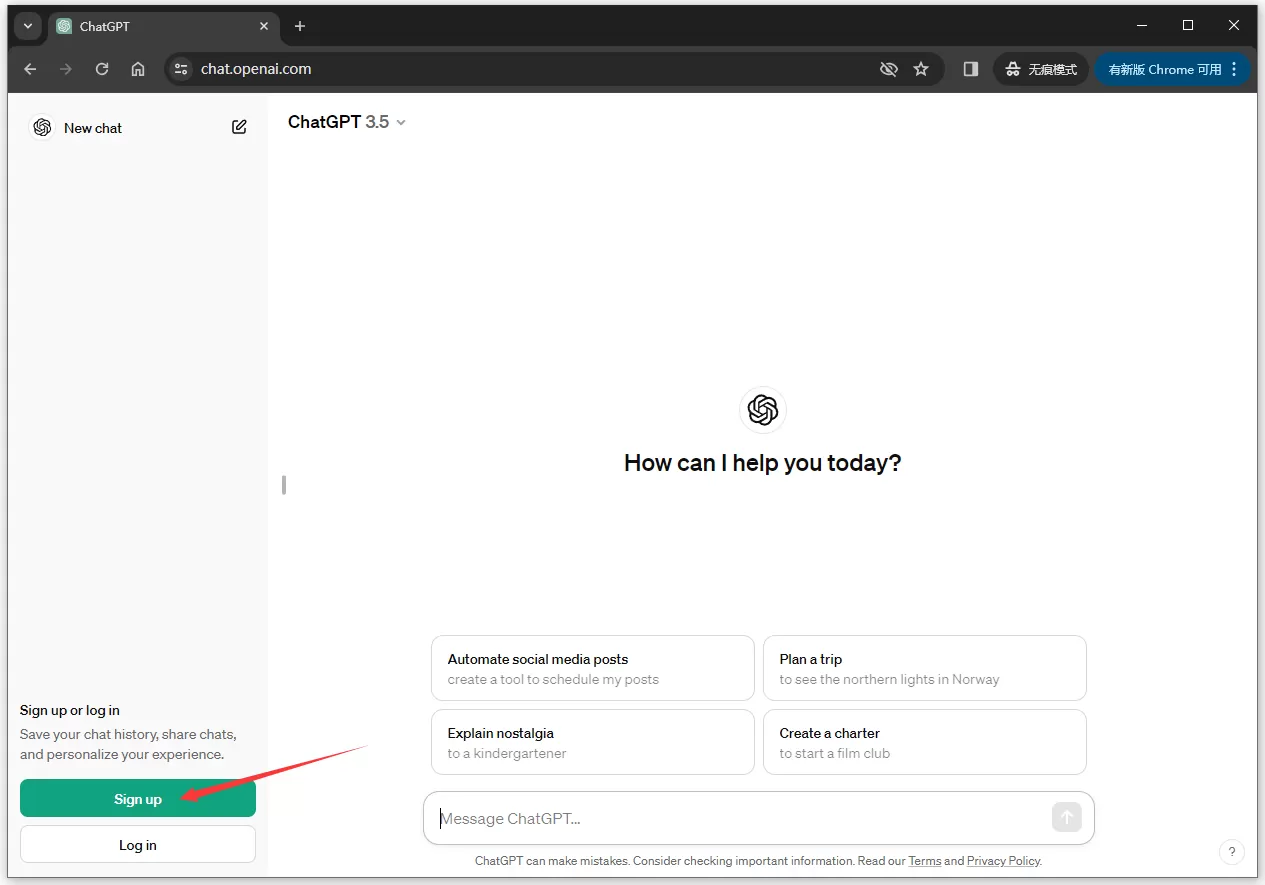This screenshot has width=1265, height=885.
Task: Select the ChatGPT browser tab
Action: coord(164,26)
